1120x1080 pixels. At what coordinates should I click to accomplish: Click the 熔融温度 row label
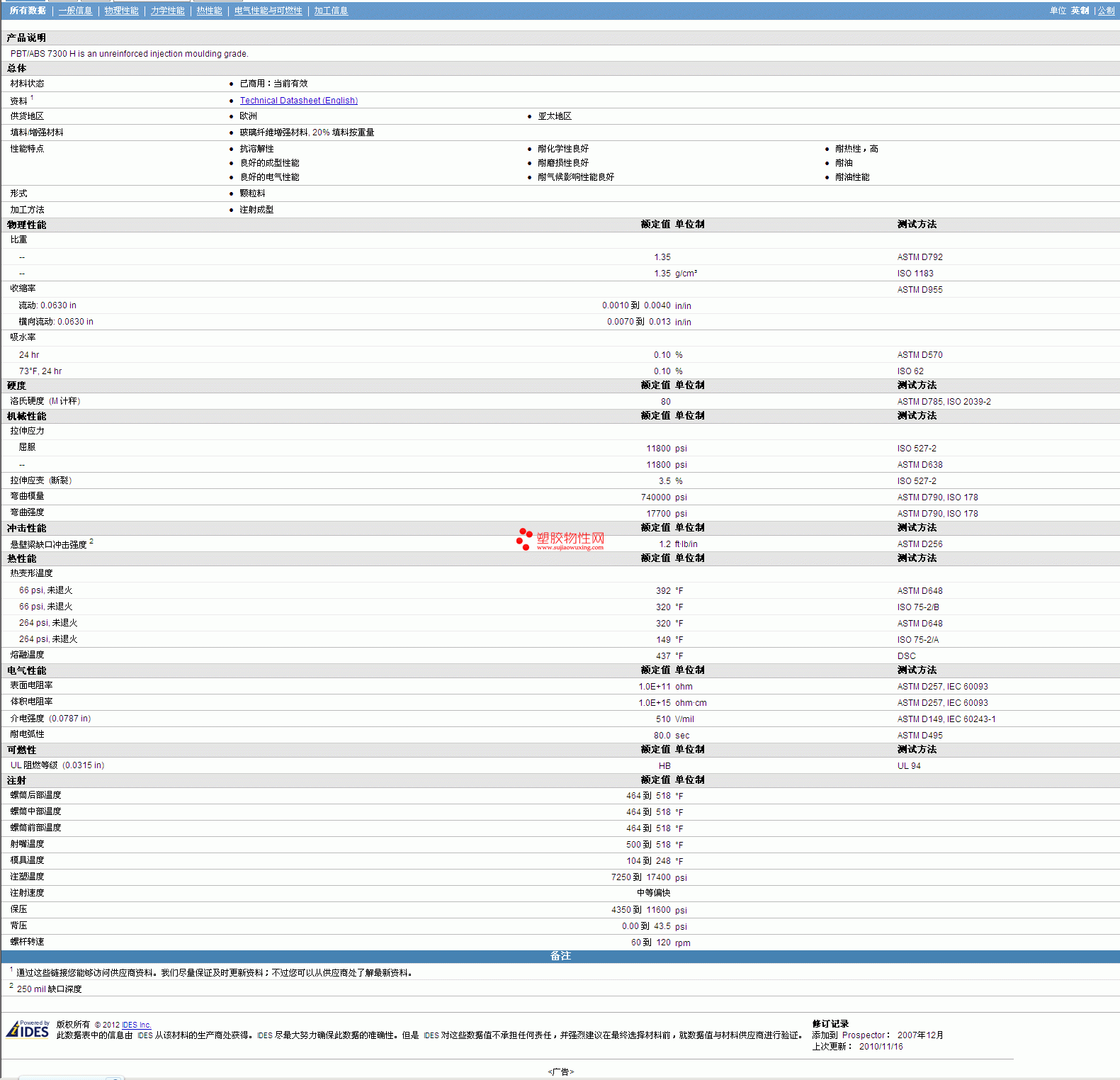28,655
